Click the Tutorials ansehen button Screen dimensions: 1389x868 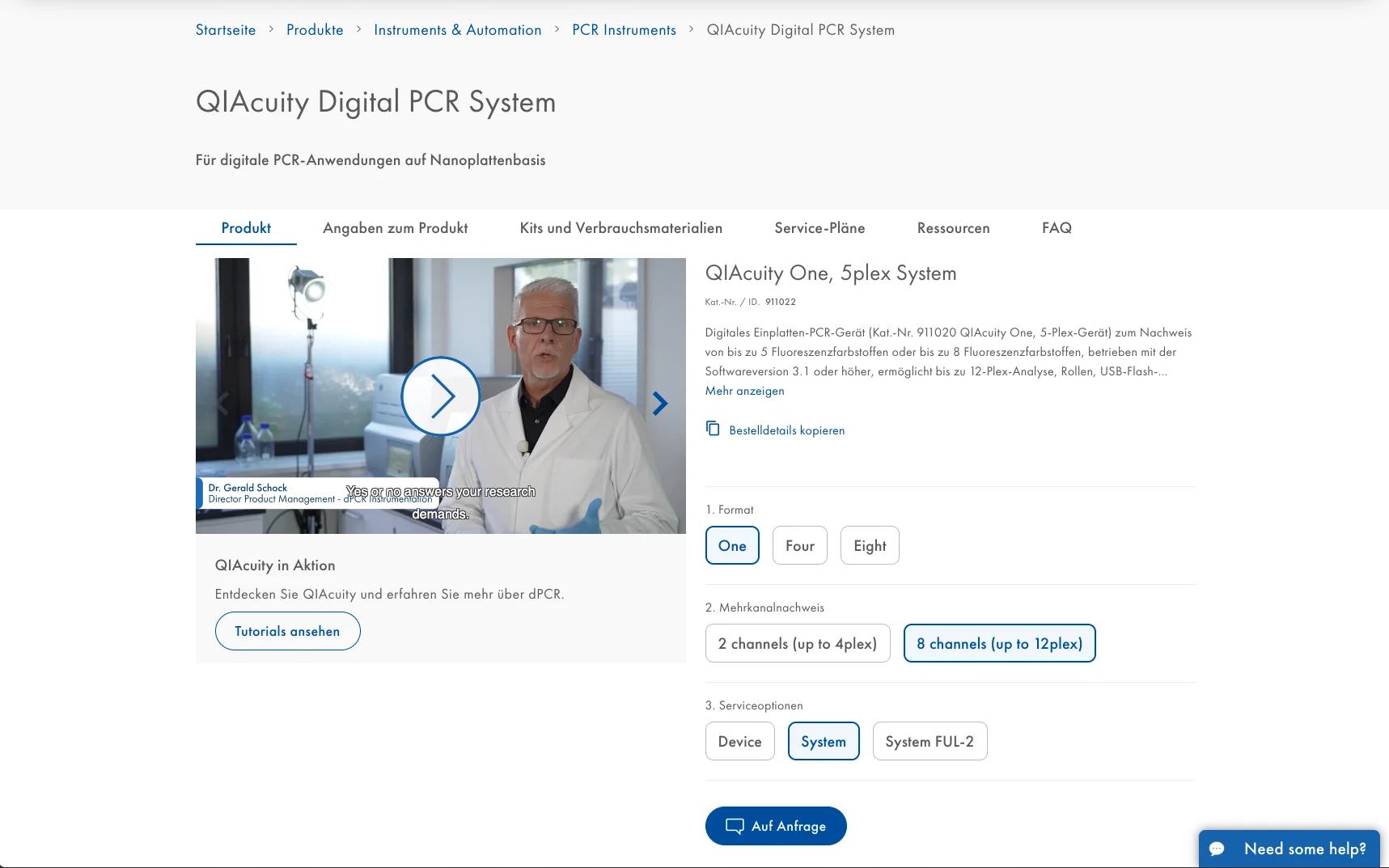pos(288,631)
